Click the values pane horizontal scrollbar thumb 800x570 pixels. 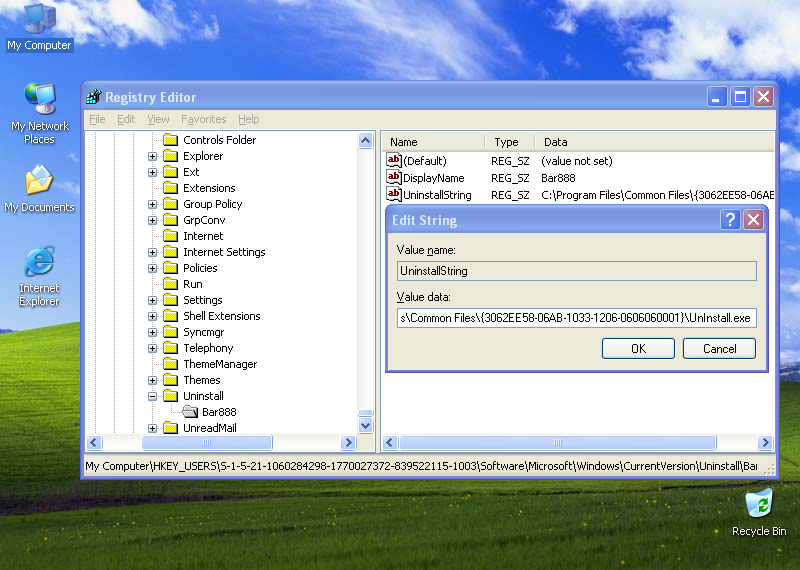pos(558,442)
